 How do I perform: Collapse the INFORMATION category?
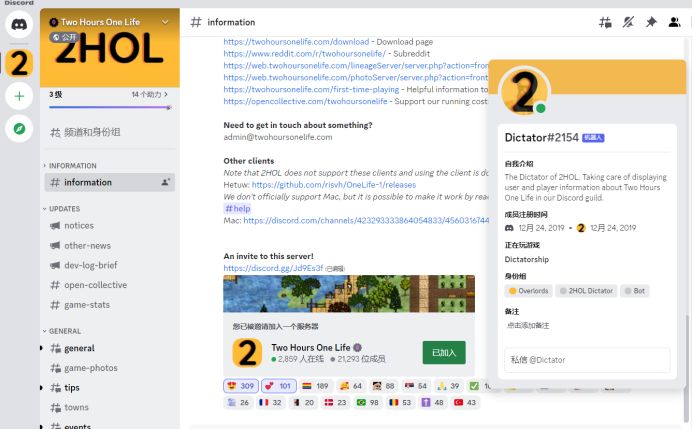70,166
